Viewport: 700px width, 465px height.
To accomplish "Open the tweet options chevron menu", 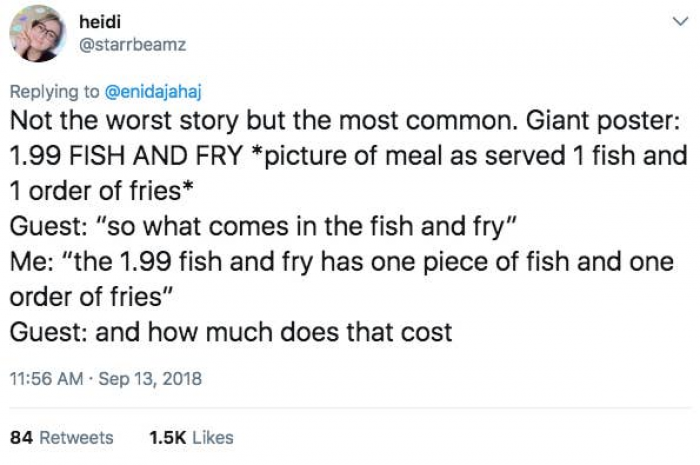I will click(681, 22).
